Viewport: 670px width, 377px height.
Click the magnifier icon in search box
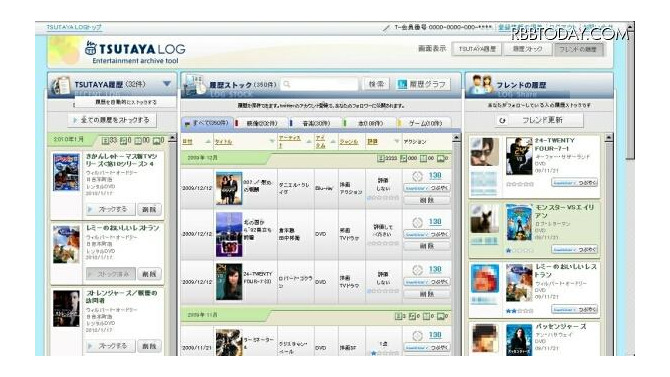click(x=287, y=84)
